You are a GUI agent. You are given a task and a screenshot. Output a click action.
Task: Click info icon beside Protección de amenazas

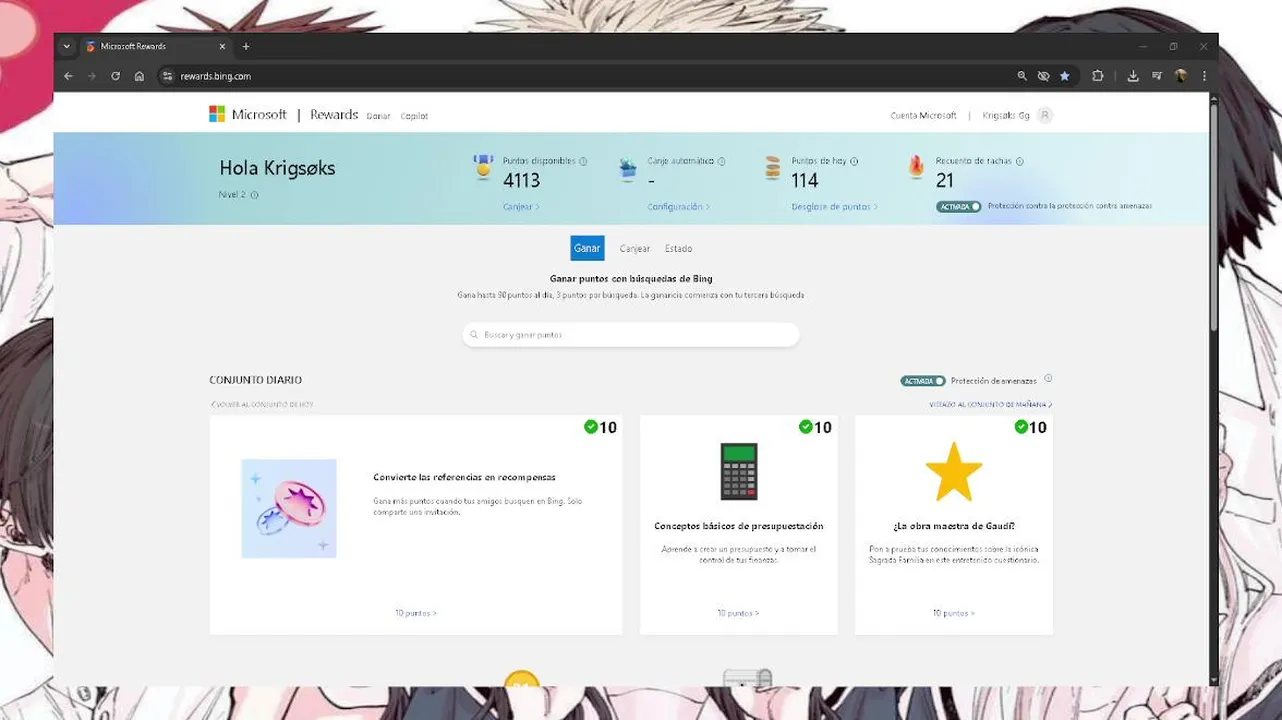pos(1048,379)
